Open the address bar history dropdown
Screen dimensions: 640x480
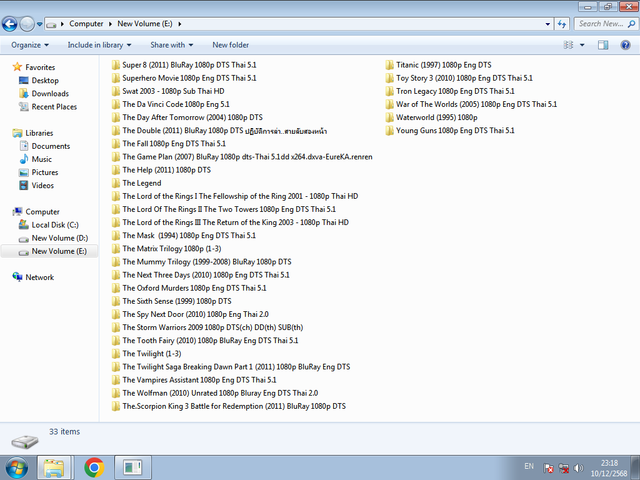pos(547,24)
